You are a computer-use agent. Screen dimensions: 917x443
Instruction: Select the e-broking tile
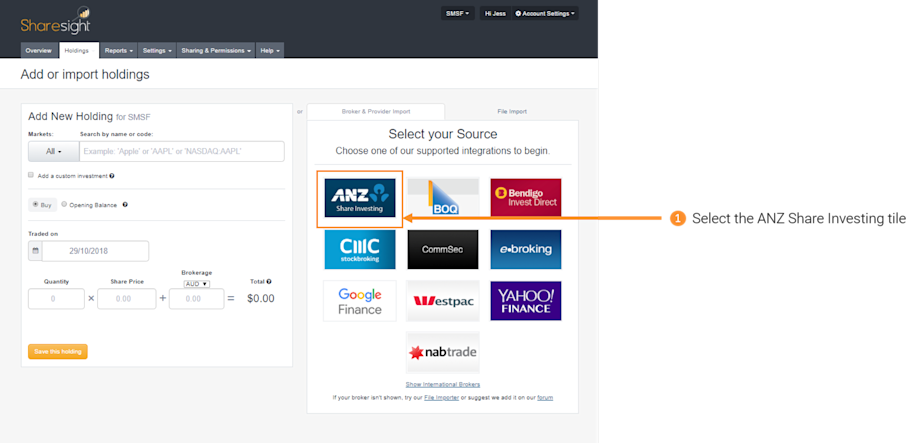point(526,249)
